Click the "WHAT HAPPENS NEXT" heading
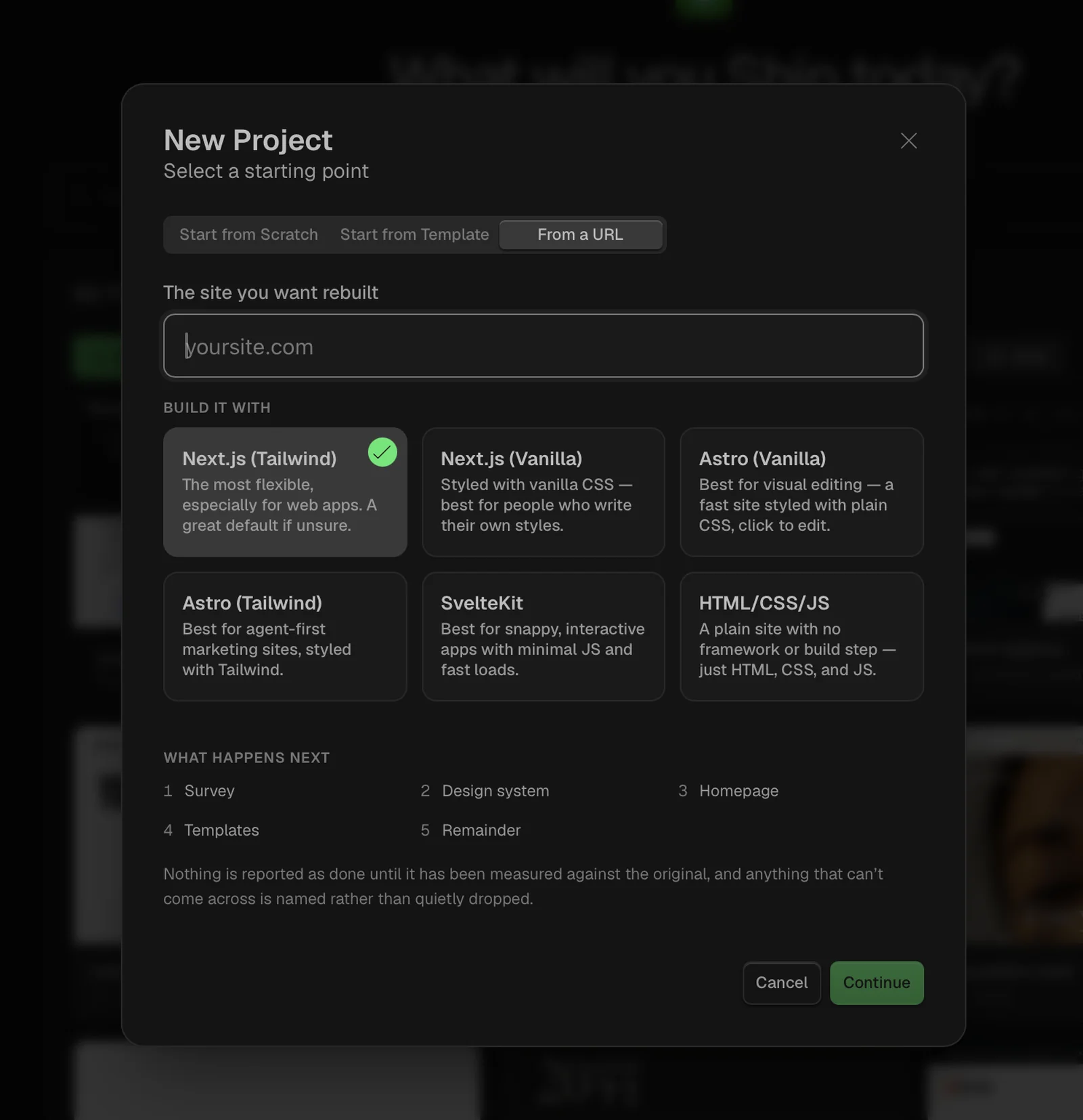 [246, 758]
